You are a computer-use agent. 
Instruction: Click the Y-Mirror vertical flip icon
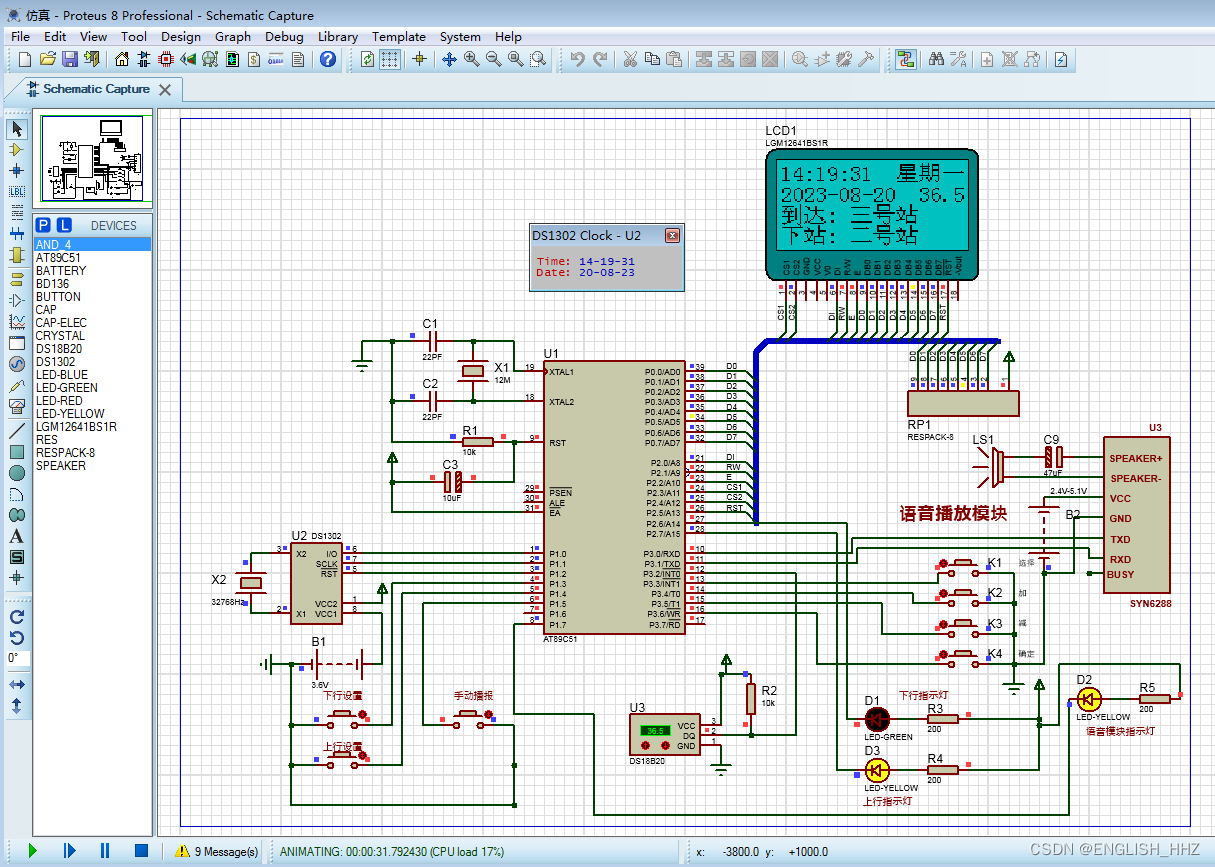(16, 705)
